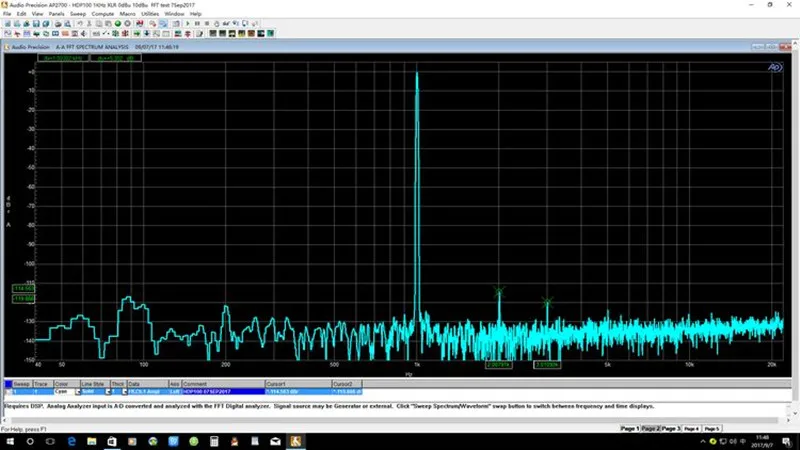The image size is (800, 450).
Task: Click the -114.563 cursor amplitude box
Action: (23, 289)
